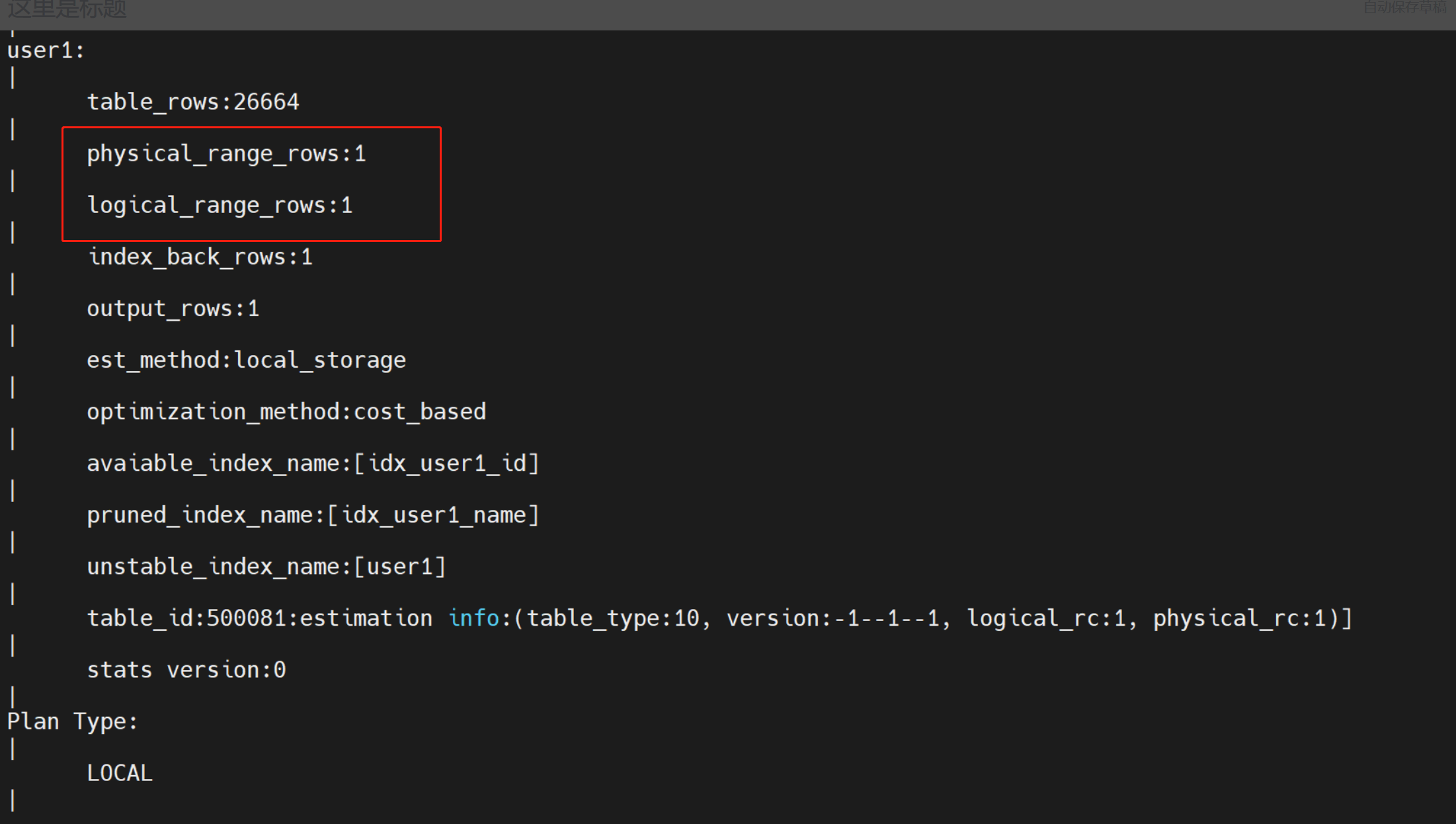Click the pruned_index_name idx_user1_name line
The height and width of the screenshot is (824, 1456).
tap(313, 515)
